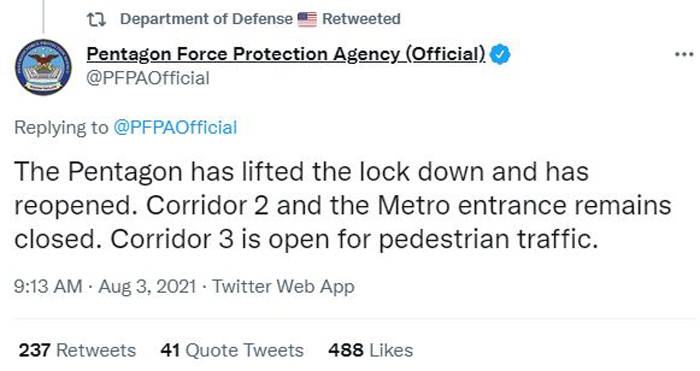This screenshot has width=700, height=371.
Task: Click the blue verified checkmark badge
Action: pos(500,54)
